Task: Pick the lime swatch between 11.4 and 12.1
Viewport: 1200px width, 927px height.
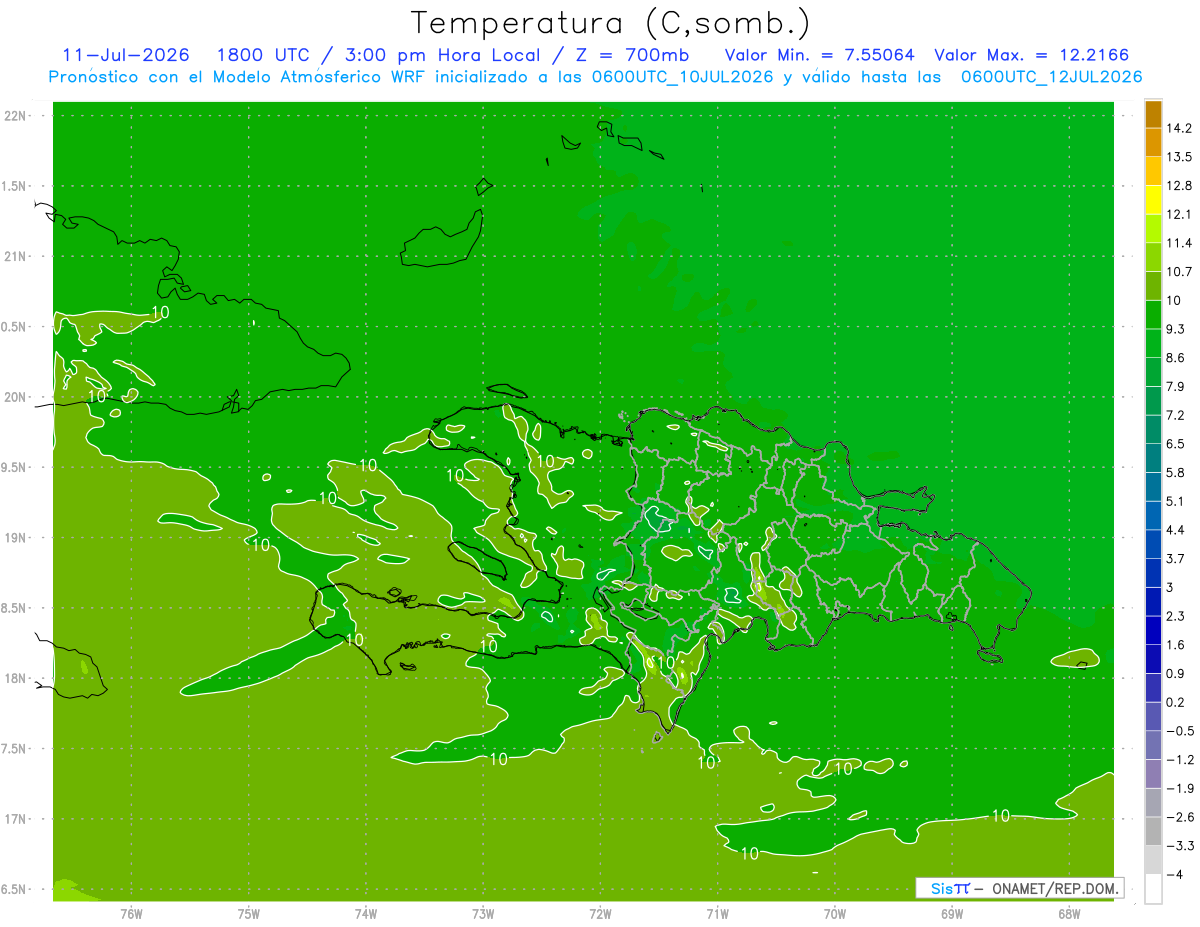Action: [x=1154, y=229]
